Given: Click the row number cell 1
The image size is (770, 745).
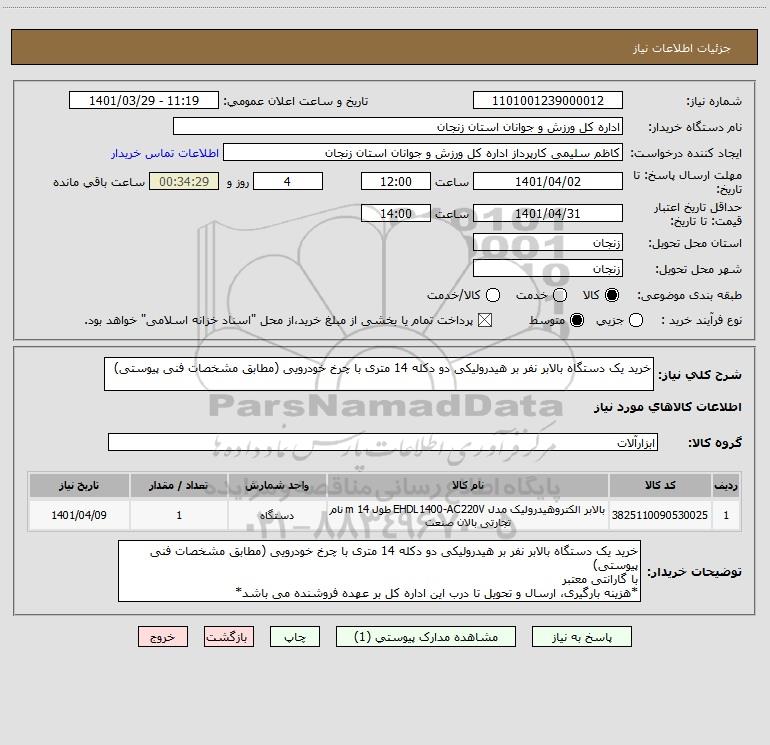Looking at the screenshot, I should (726, 515).
